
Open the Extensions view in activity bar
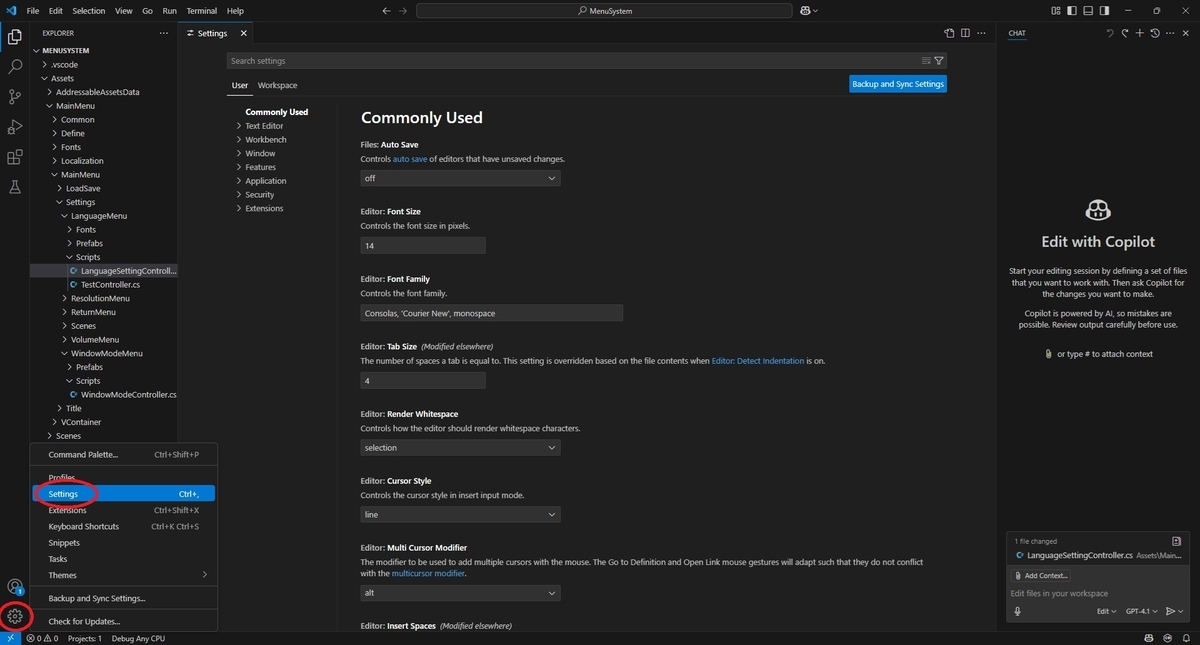tap(15, 157)
